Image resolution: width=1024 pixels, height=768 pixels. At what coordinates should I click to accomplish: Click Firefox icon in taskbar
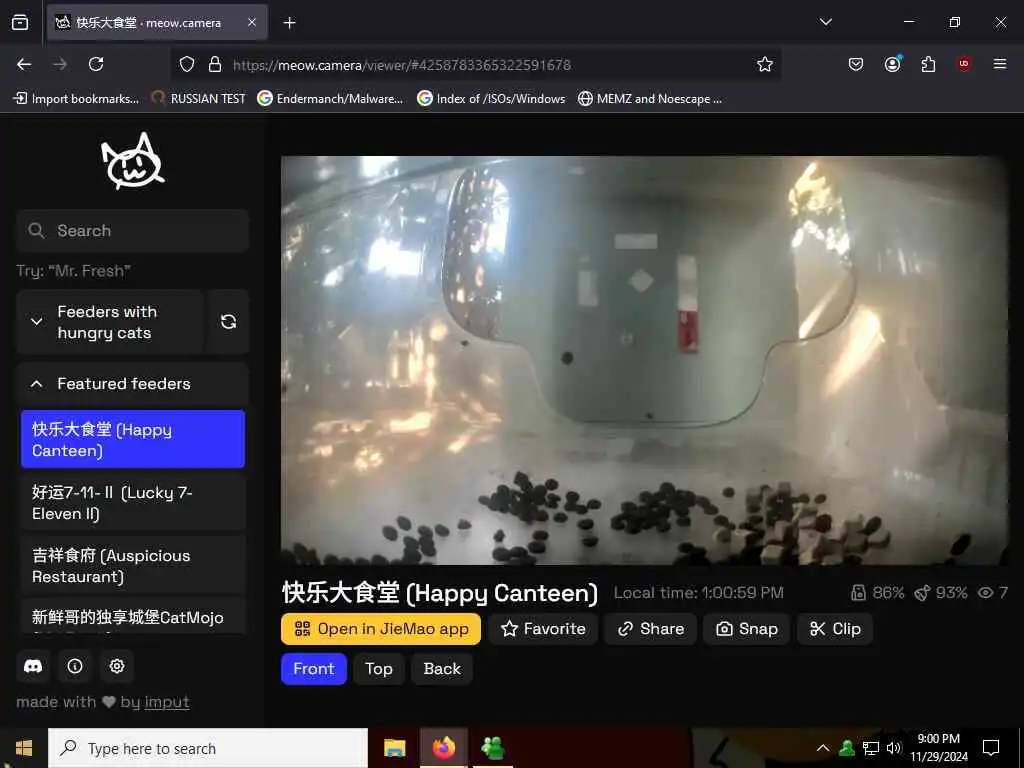443,748
